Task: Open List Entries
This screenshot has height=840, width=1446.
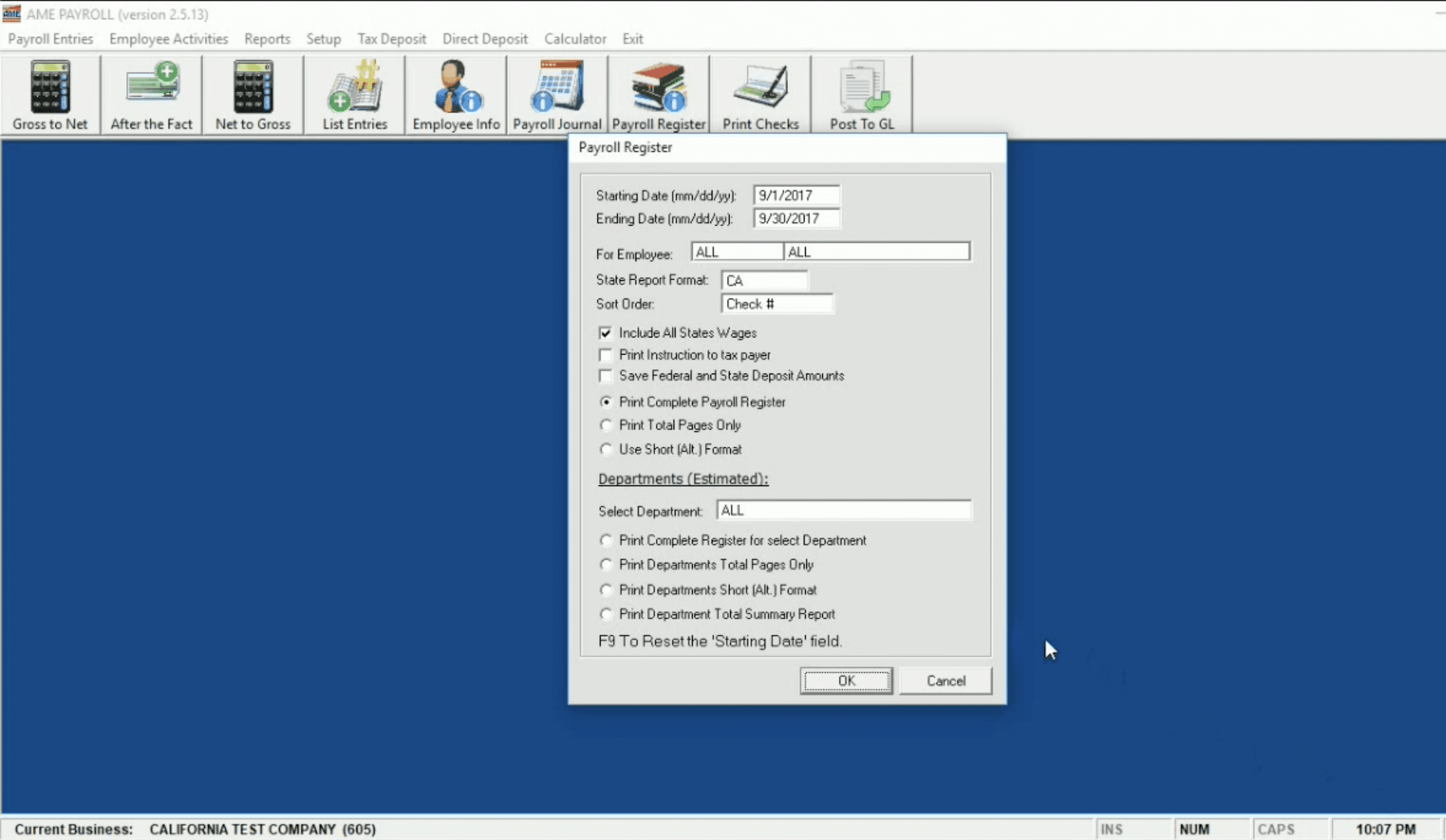Action: [x=354, y=93]
